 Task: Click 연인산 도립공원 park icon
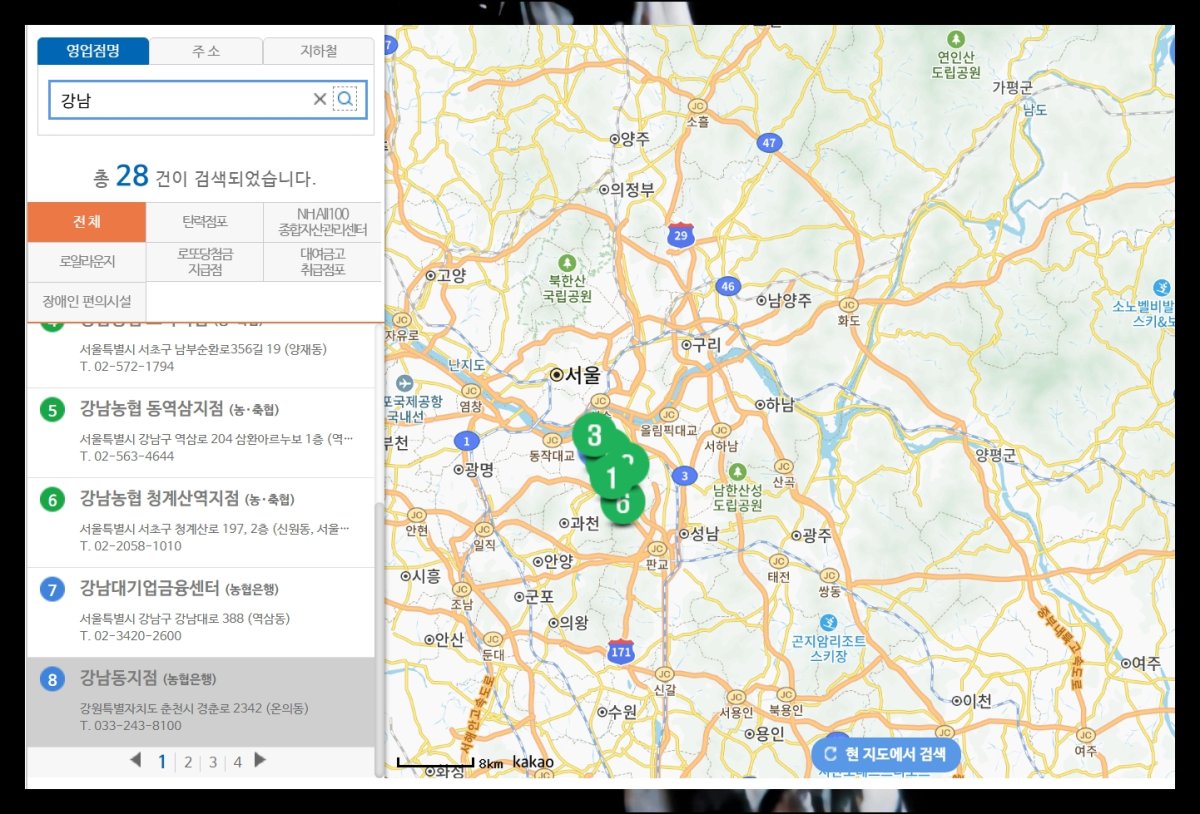(957, 38)
